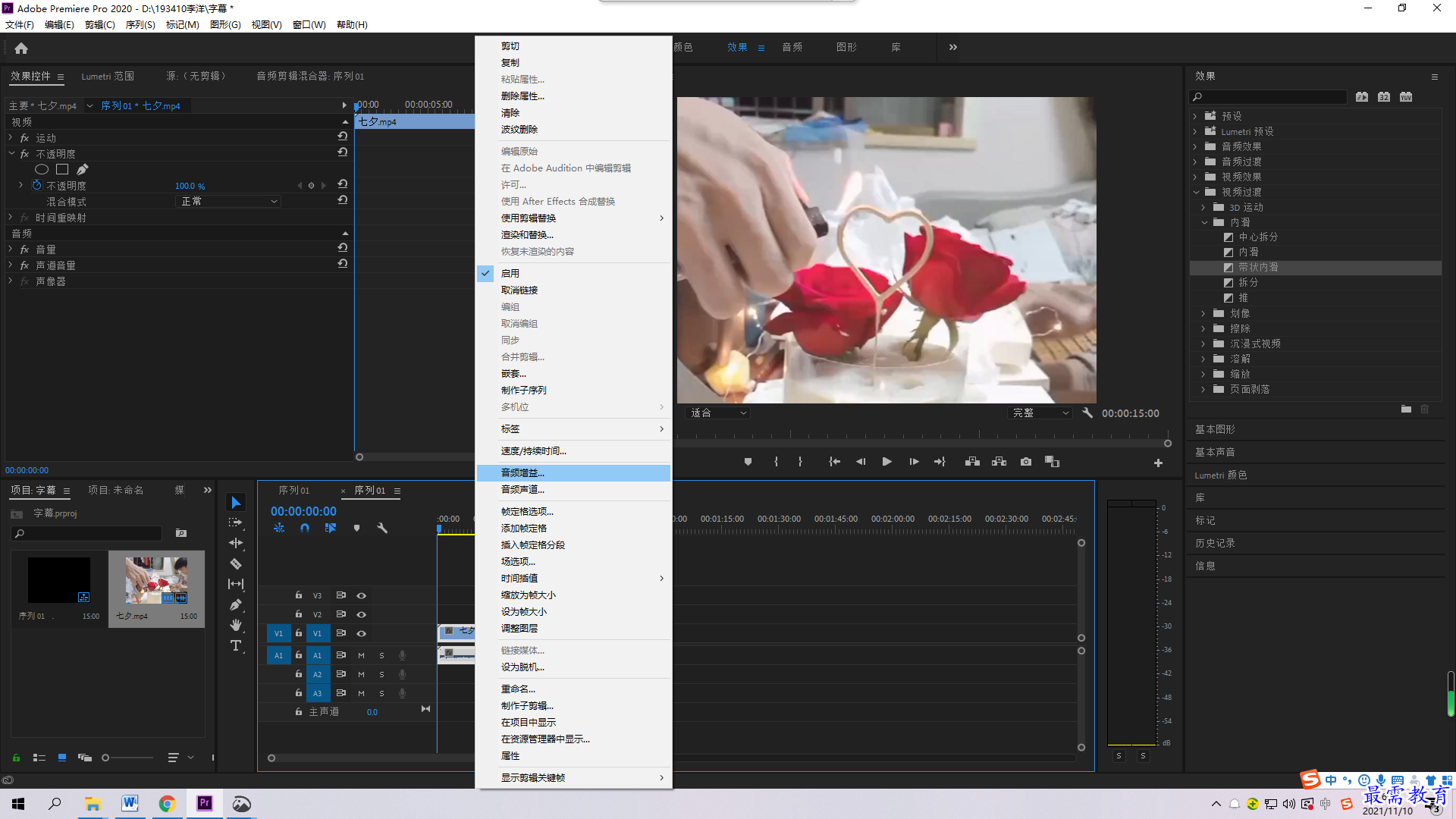Select the 七夕.mp4 thumbnail in project bin
Image resolution: width=1456 pixels, height=819 pixels.
pos(156,581)
